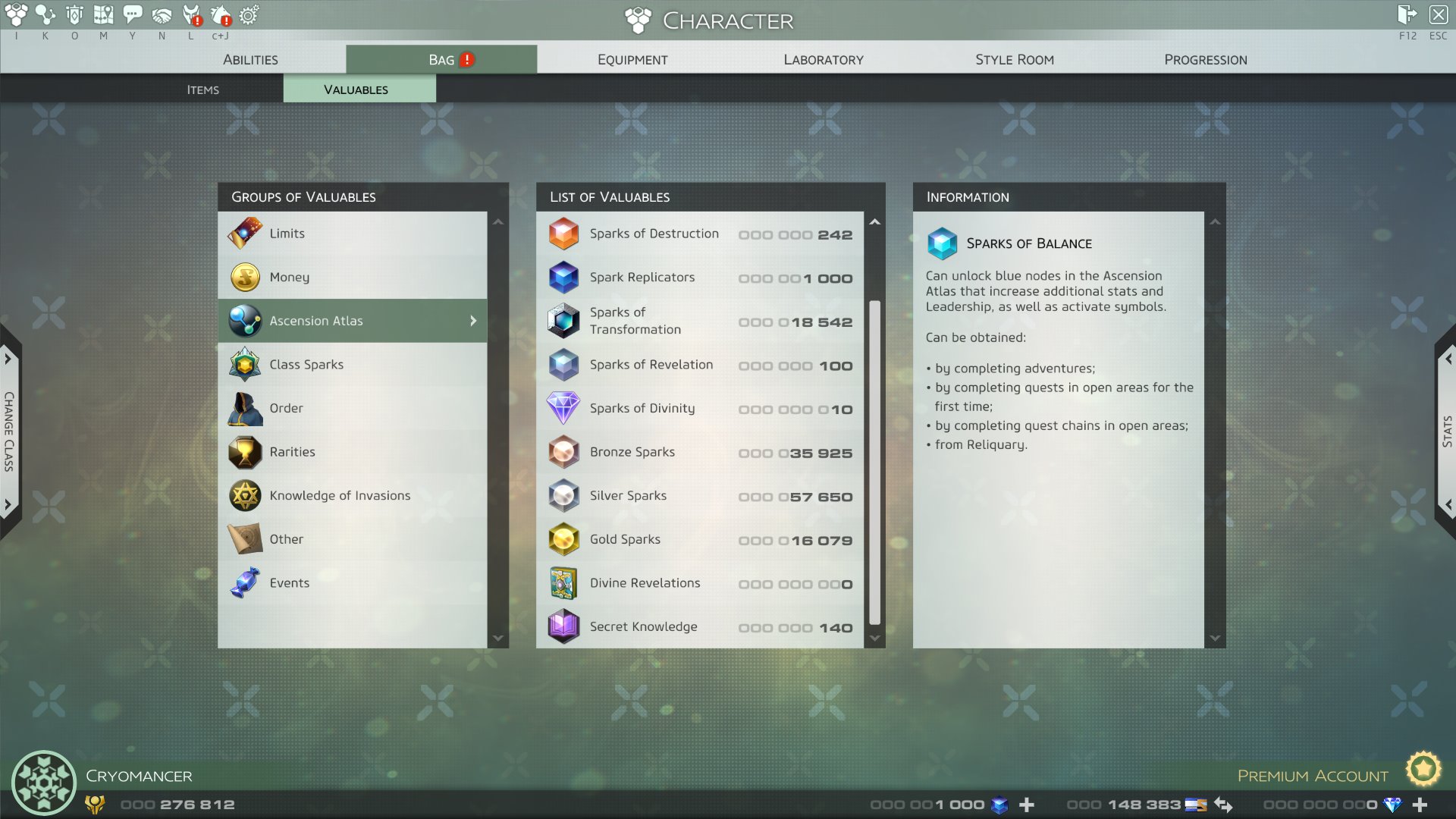Viewport: 1456px width, 819px height.
Task: Click the gold trophy currency icon
Action: (95, 805)
